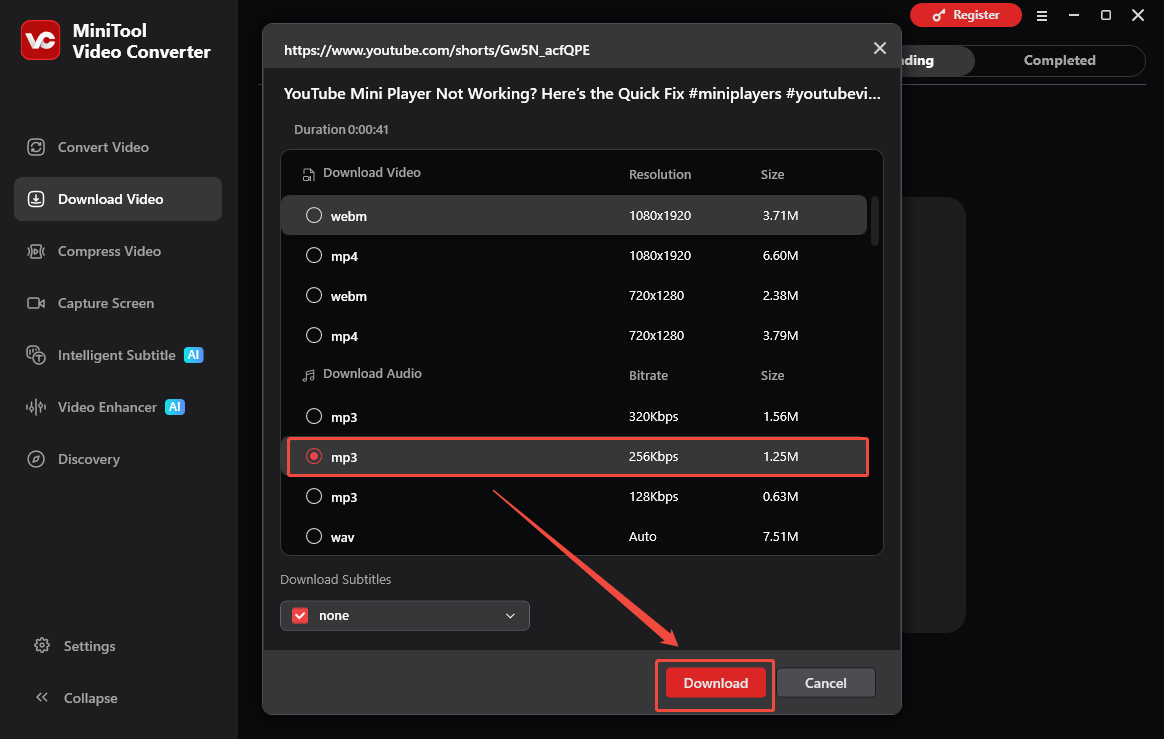
Task: Select mp4 720x1280 radio button
Action: pyautogui.click(x=314, y=336)
